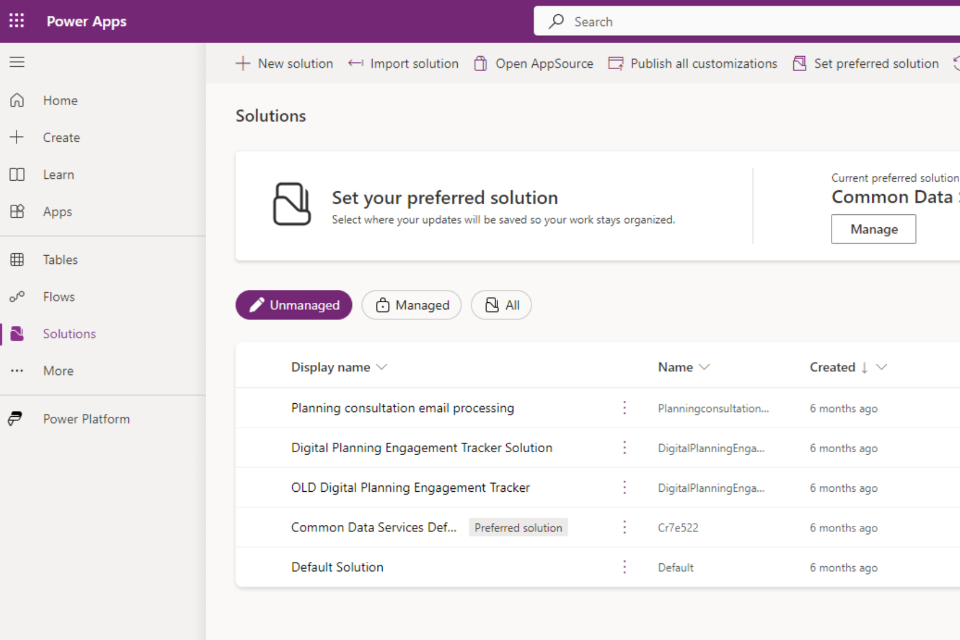
Task: Open the Name column header dropdown
Action: tap(704, 367)
